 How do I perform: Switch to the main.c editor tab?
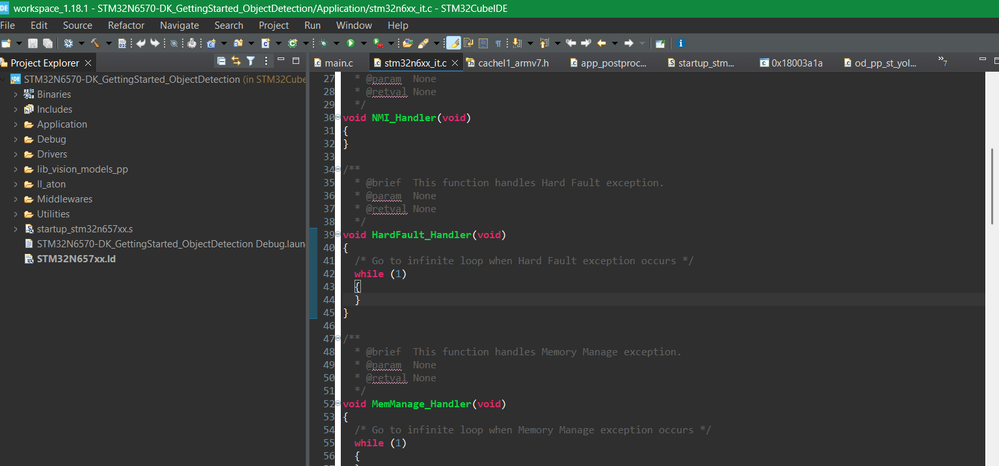point(337,63)
